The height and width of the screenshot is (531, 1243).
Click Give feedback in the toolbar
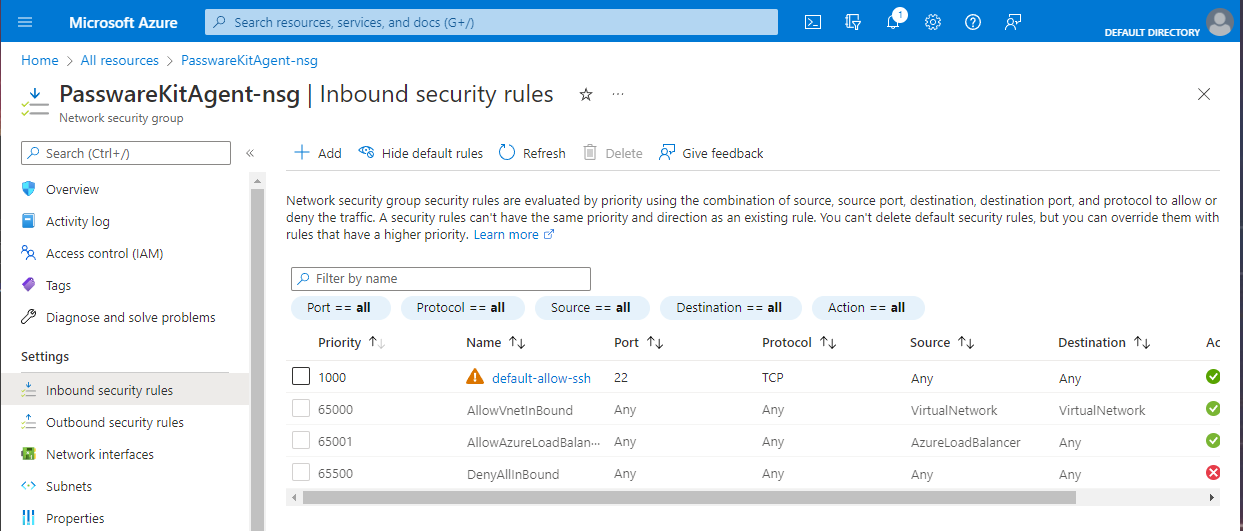tap(711, 153)
